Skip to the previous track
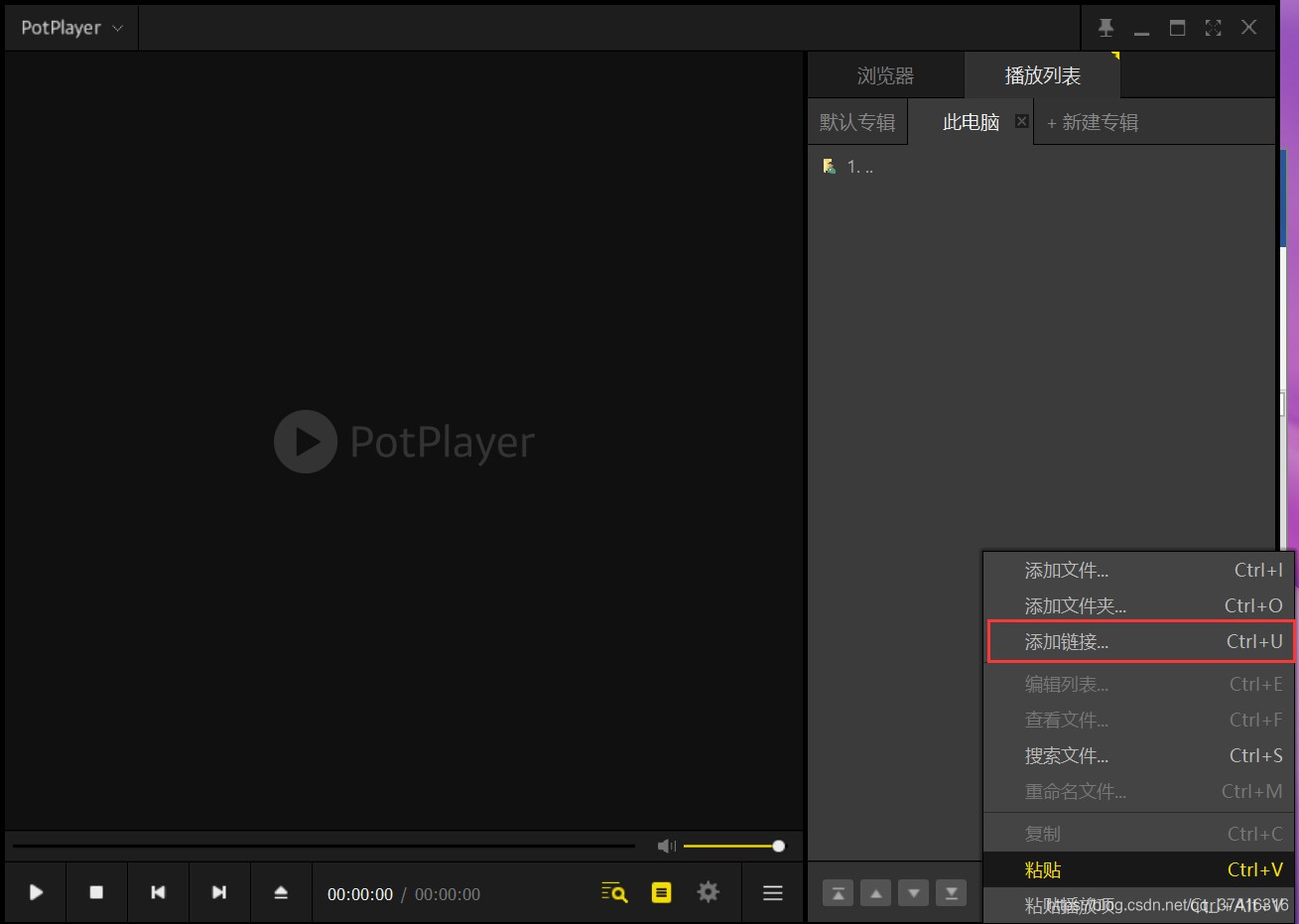Viewport: 1299px width, 924px height. pos(158,892)
